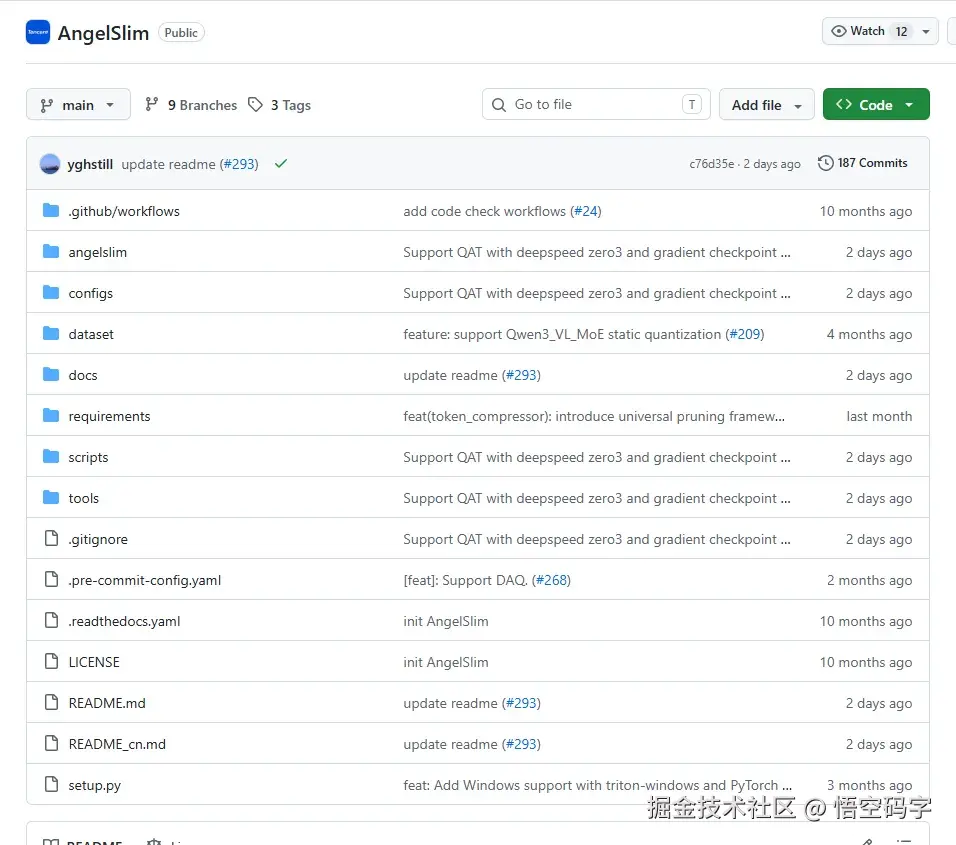The image size is (956, 845).
Task: Click the folder icon for requirements
Action: coord(51,415)
